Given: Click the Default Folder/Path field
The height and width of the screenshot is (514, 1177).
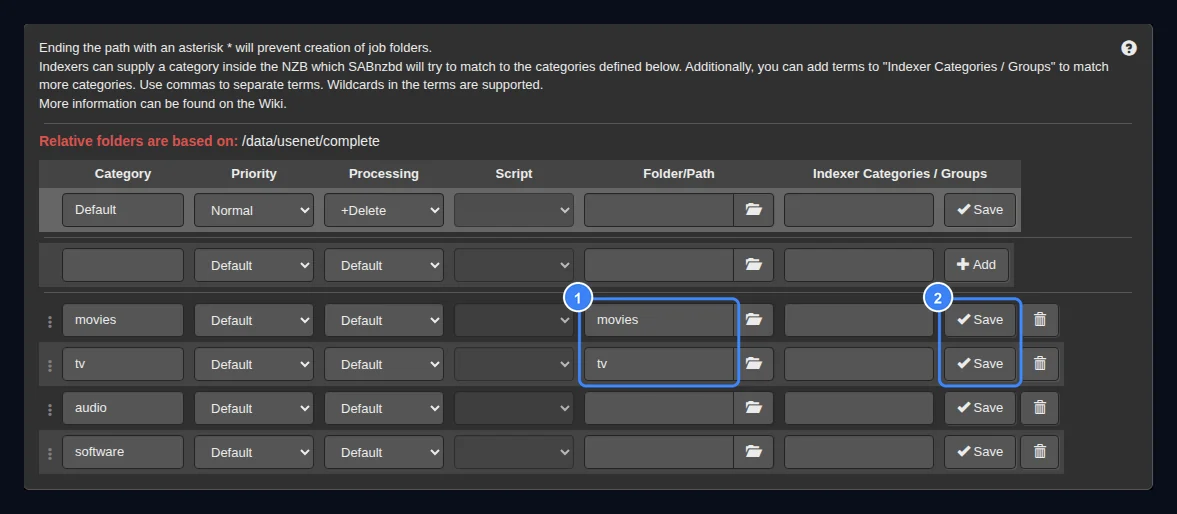Looking at the screenshot, I should coord(659,210).
